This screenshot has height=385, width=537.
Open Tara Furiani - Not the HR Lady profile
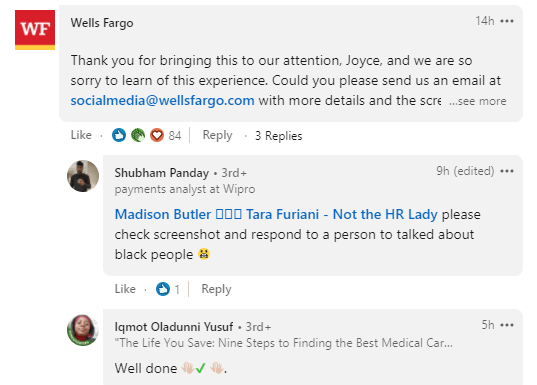[342, 214]
